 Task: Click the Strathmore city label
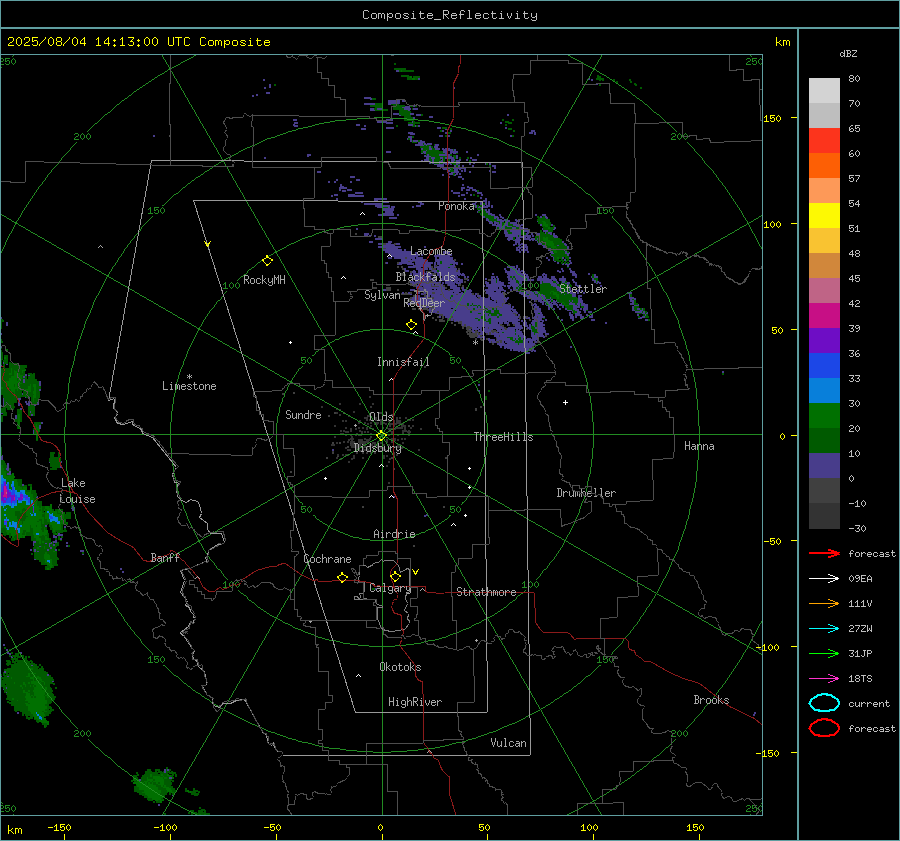pos(486,592)
